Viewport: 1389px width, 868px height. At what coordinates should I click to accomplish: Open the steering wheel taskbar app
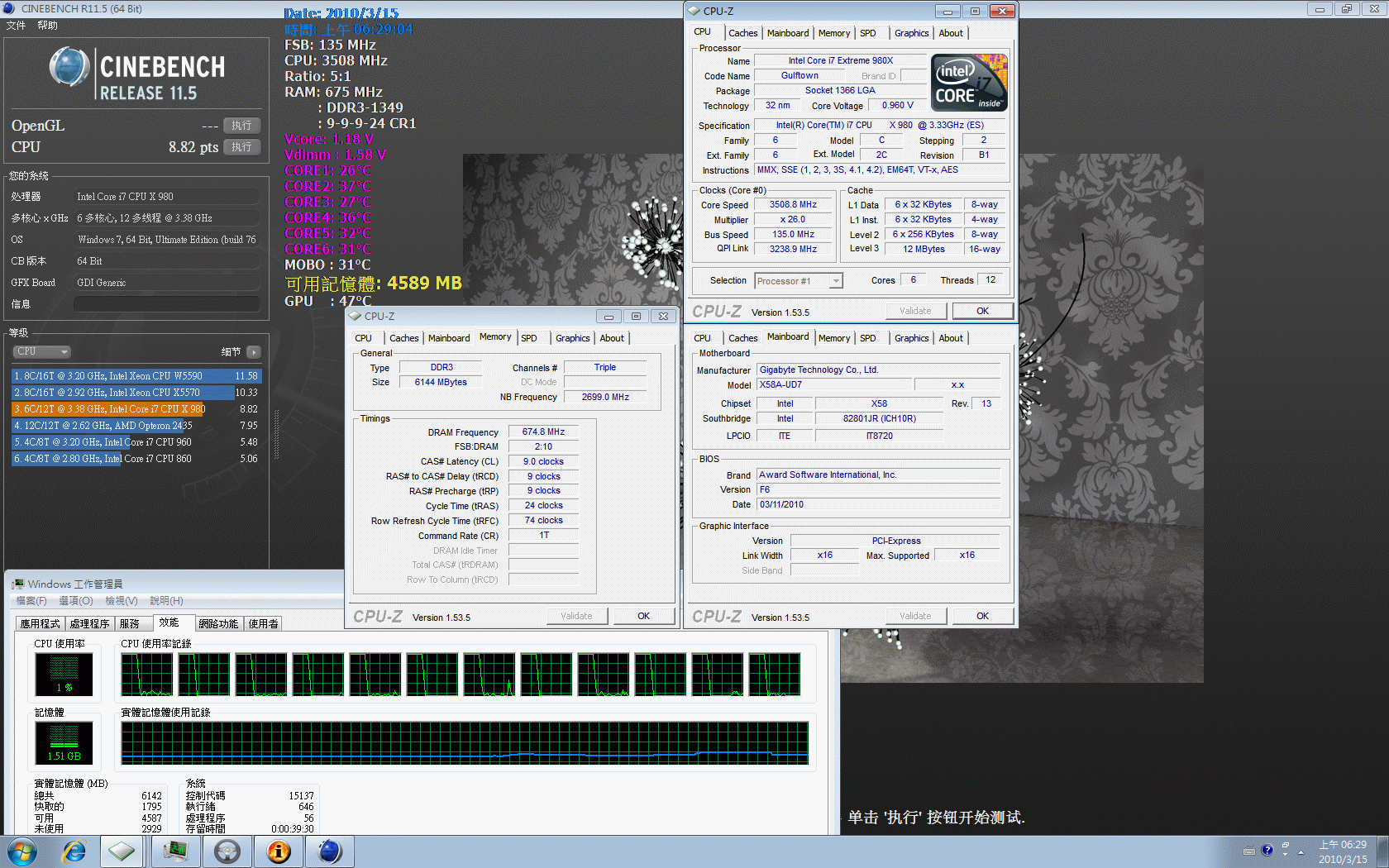(227, 851)
